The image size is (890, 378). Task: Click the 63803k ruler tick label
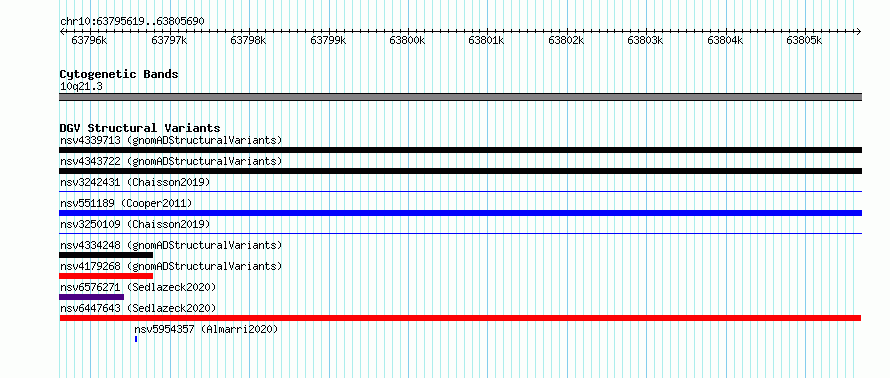coord(645,40)
